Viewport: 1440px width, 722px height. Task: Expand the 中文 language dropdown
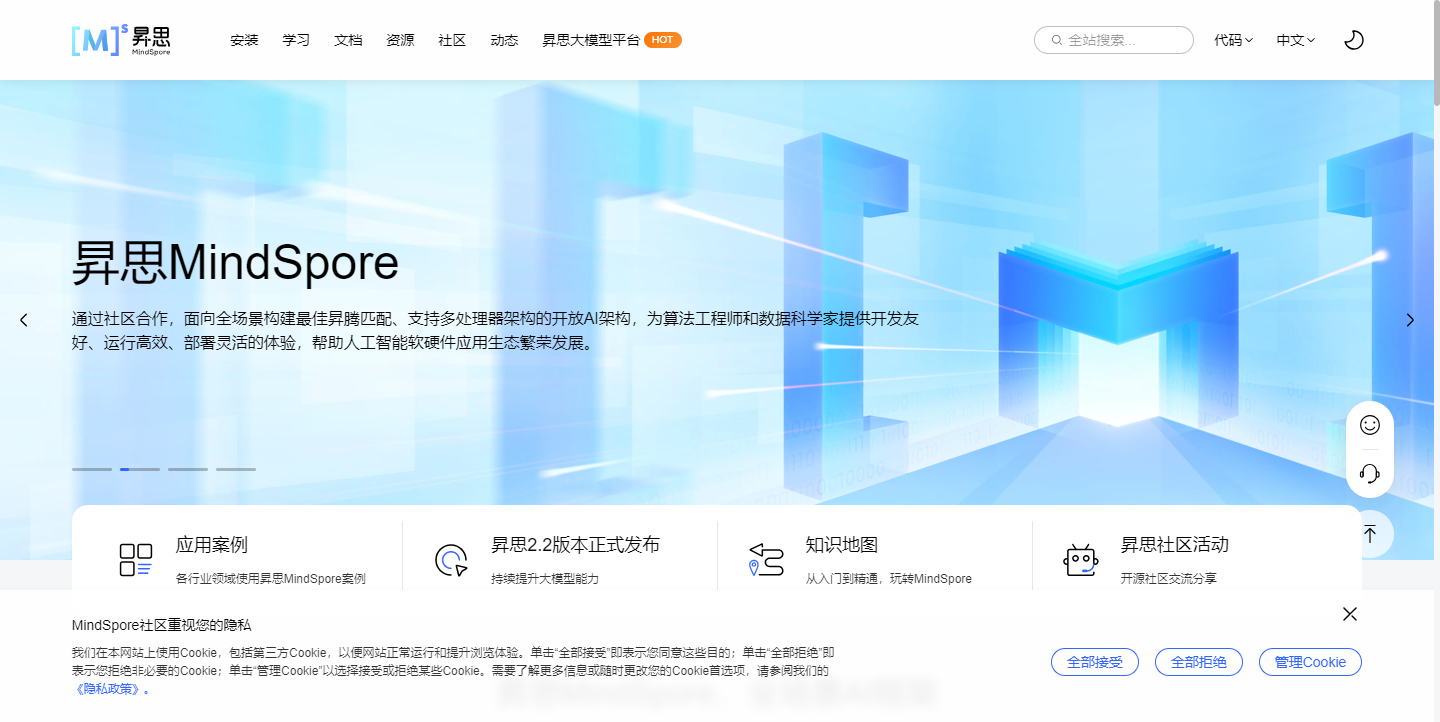[1296, 40]
